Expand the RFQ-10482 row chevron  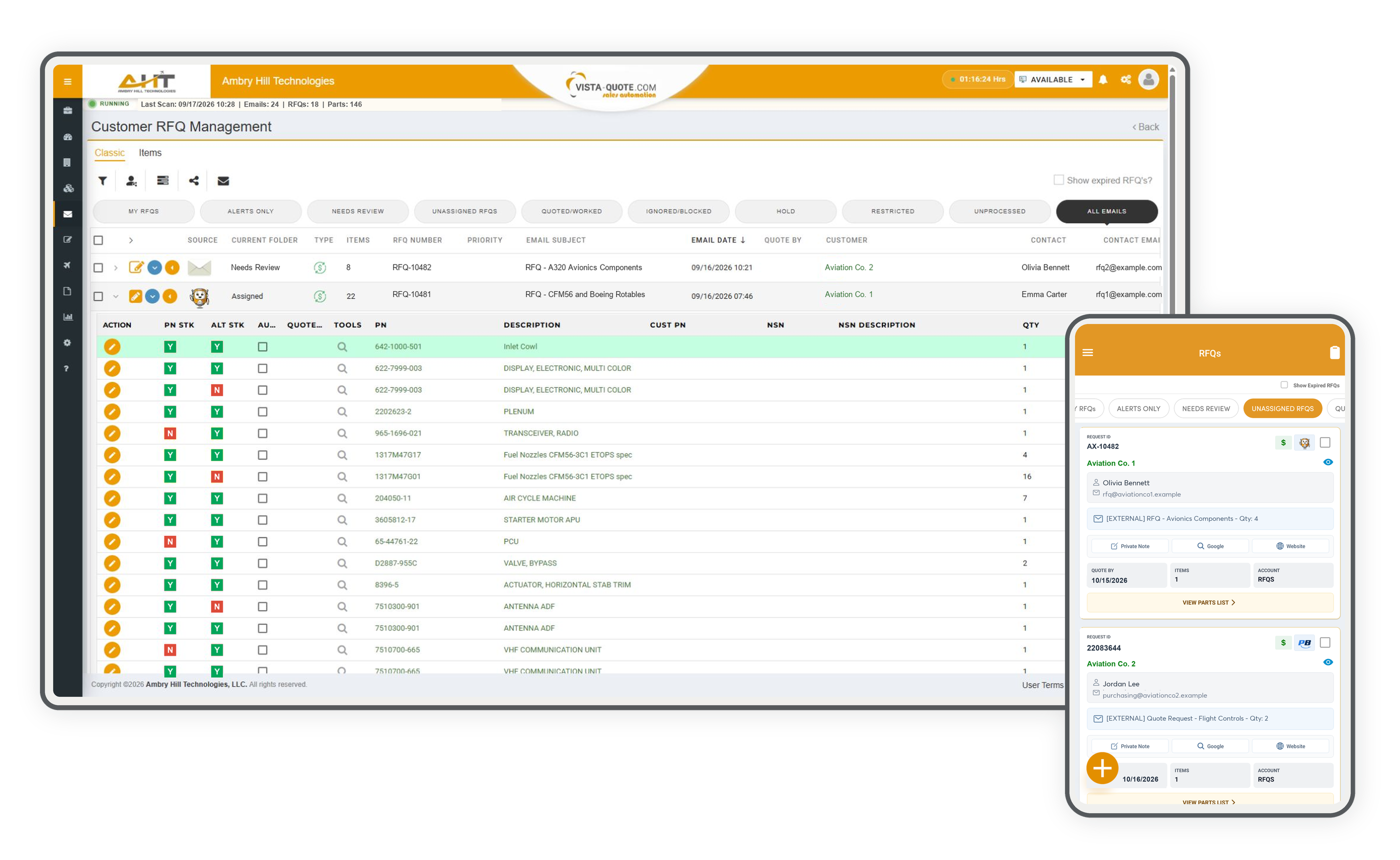click(x=116, y=267)
